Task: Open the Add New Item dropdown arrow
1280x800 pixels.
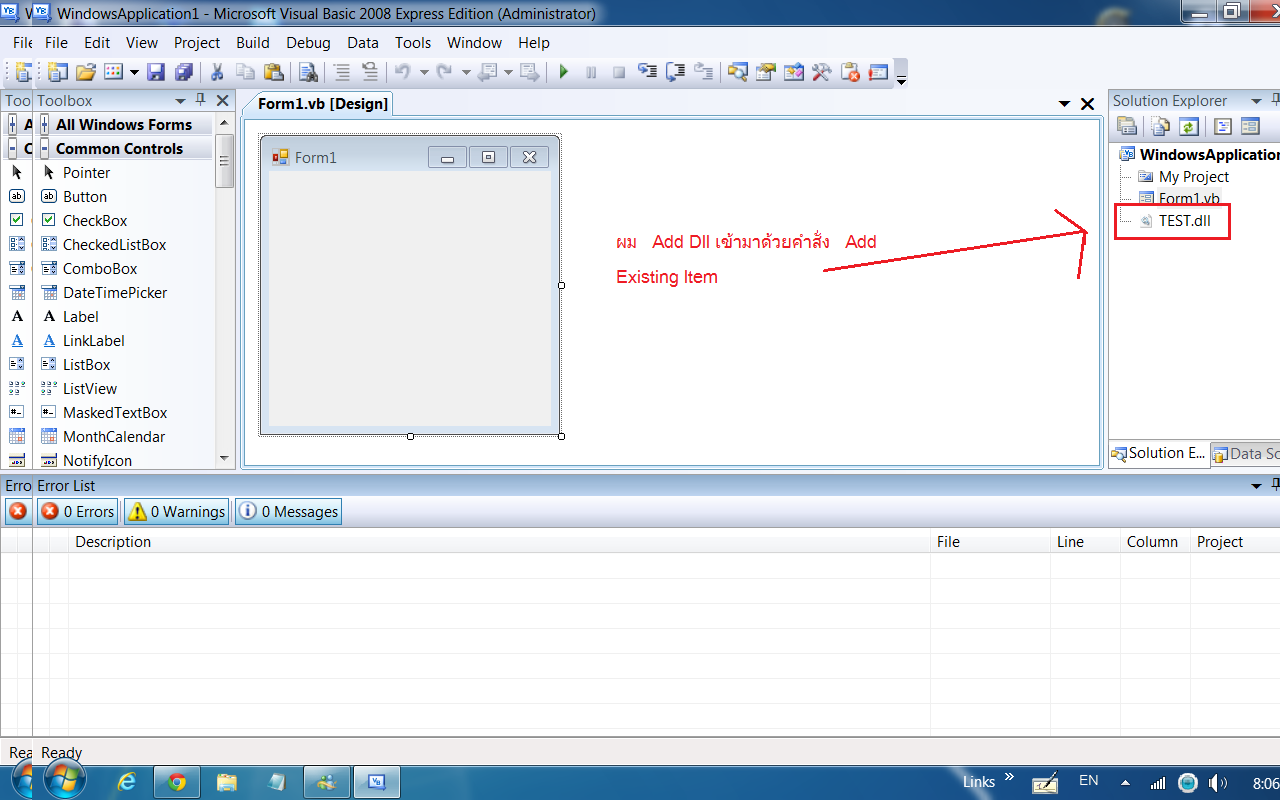Action: (x=134, y=72)
